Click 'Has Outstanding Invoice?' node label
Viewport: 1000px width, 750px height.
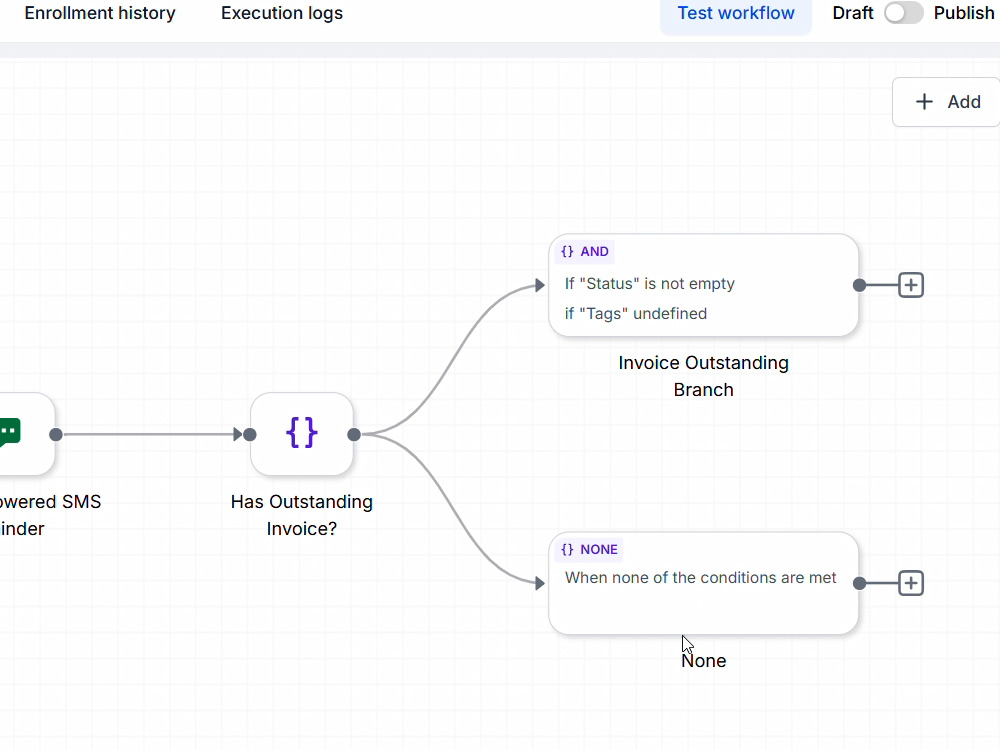tap(302, 515)
